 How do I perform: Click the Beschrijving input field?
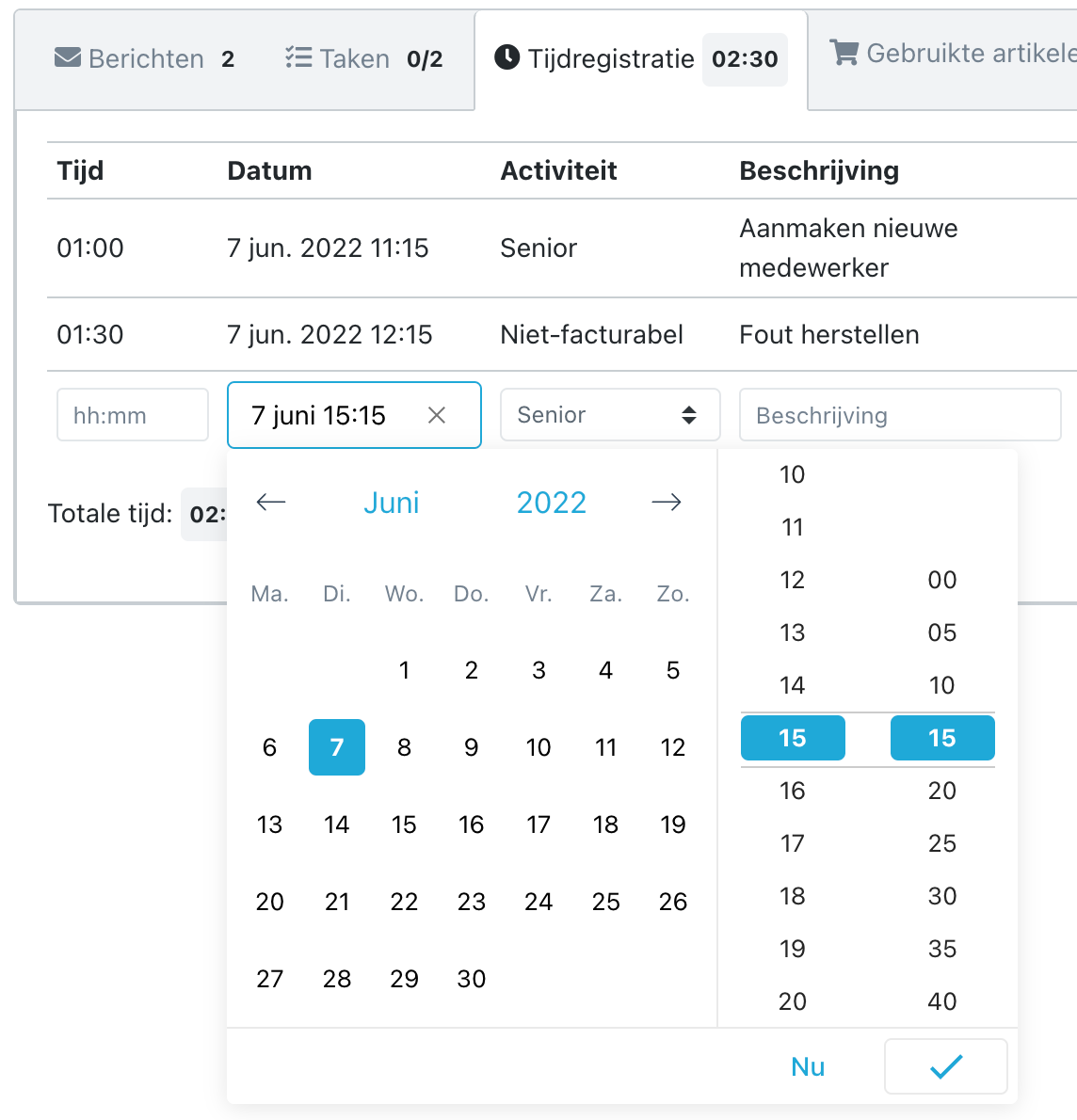[900, 415]
